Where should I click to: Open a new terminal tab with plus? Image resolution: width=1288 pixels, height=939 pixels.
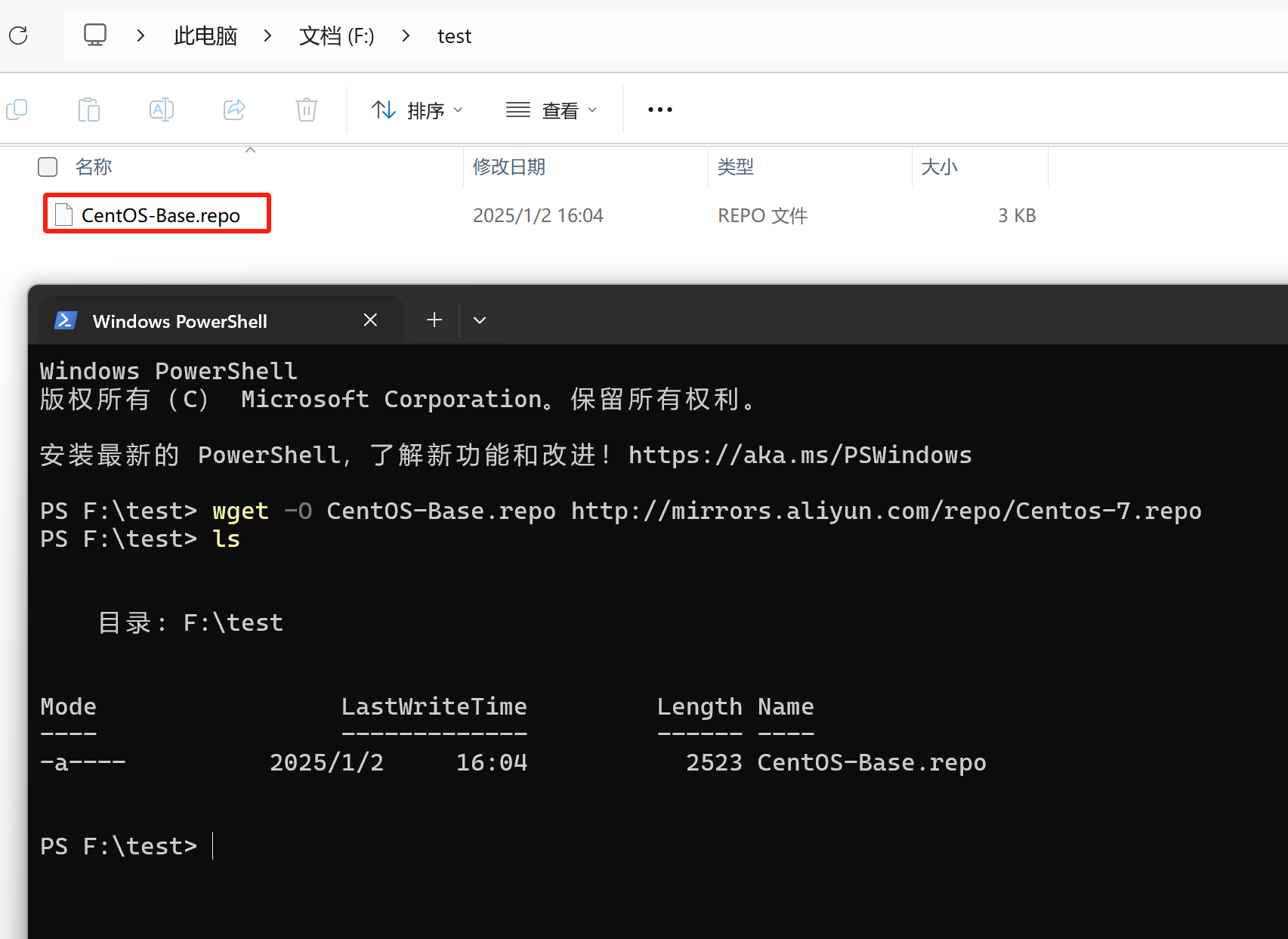(434, 320)
